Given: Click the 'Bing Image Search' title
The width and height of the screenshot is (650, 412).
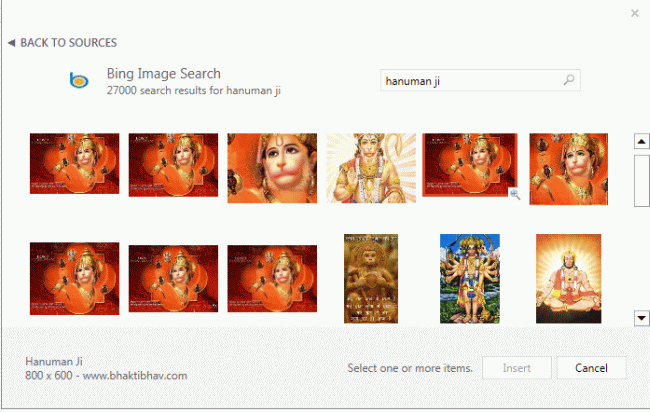Looking at the screenshot, I should point(164,74).
